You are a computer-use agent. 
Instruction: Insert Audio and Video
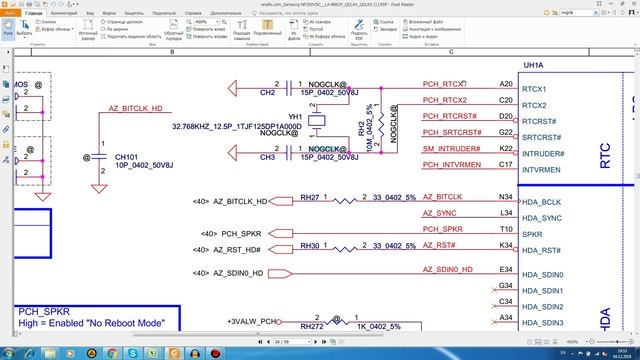coord(420,36)
